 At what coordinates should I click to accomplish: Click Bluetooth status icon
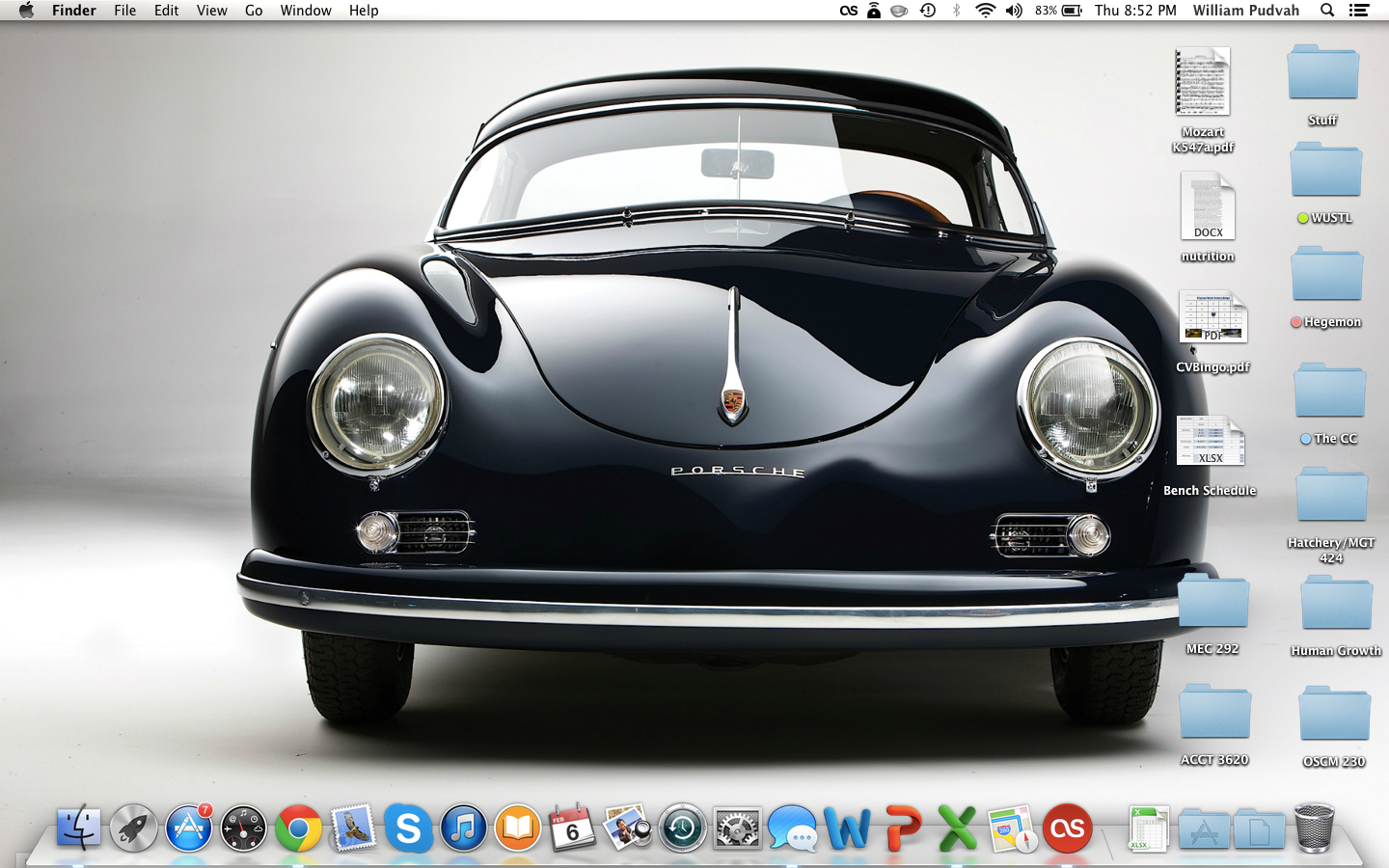pyautogui.click(x=956, y=11)
